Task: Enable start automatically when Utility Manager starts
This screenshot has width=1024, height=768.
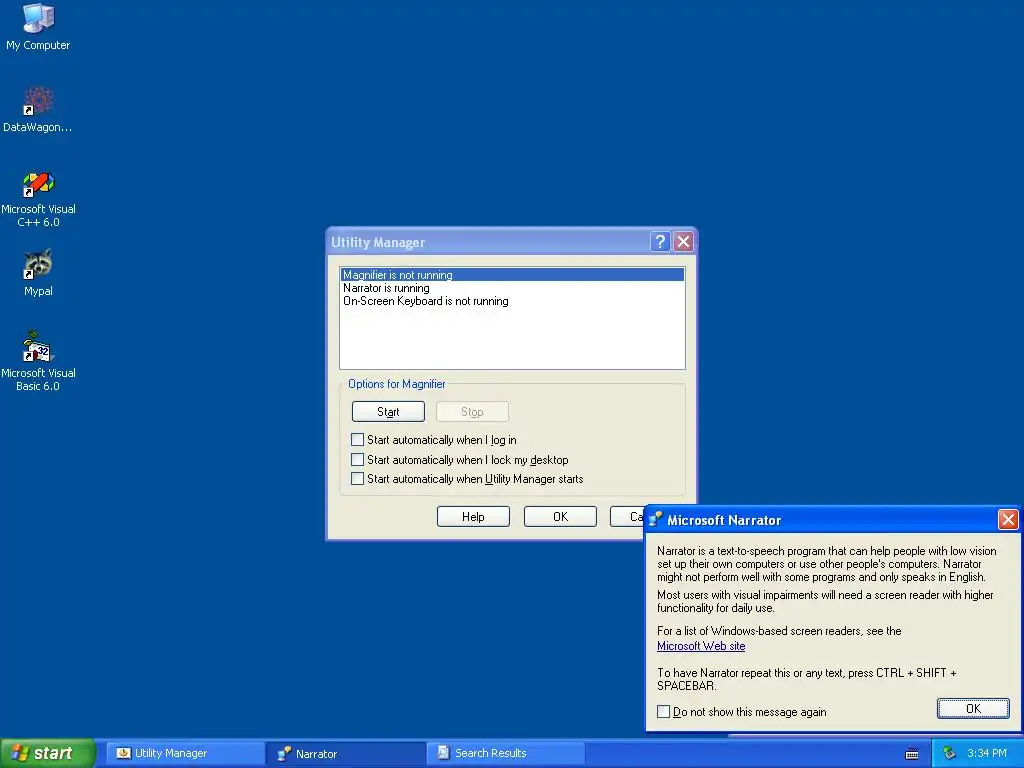Action: (x=357, y=479)
